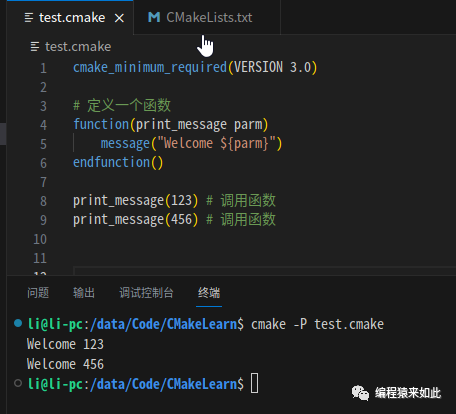Click print_message(456) on line 9
Image resolution: width=456 pixels, height=414 pixels.
coord(135,220)
